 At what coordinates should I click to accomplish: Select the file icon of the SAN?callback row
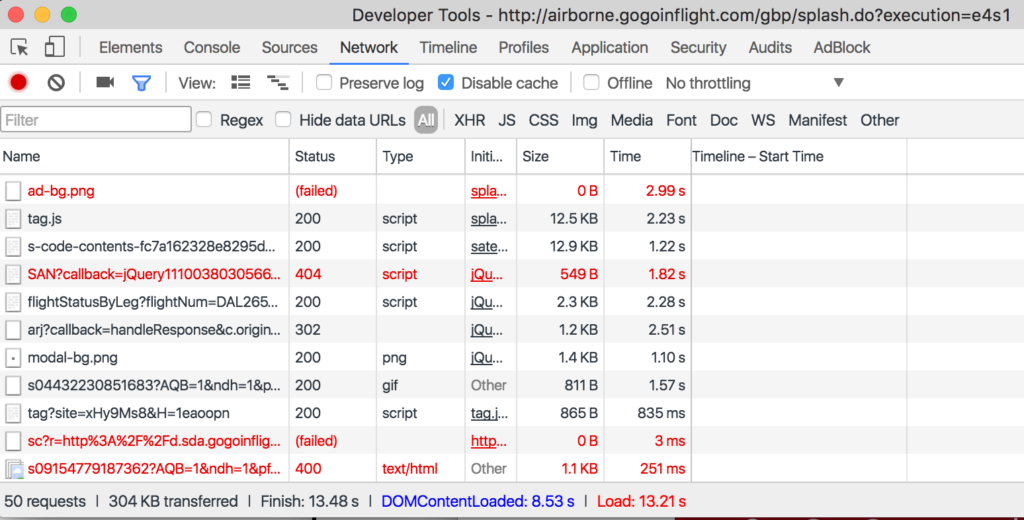pos(13,274)
